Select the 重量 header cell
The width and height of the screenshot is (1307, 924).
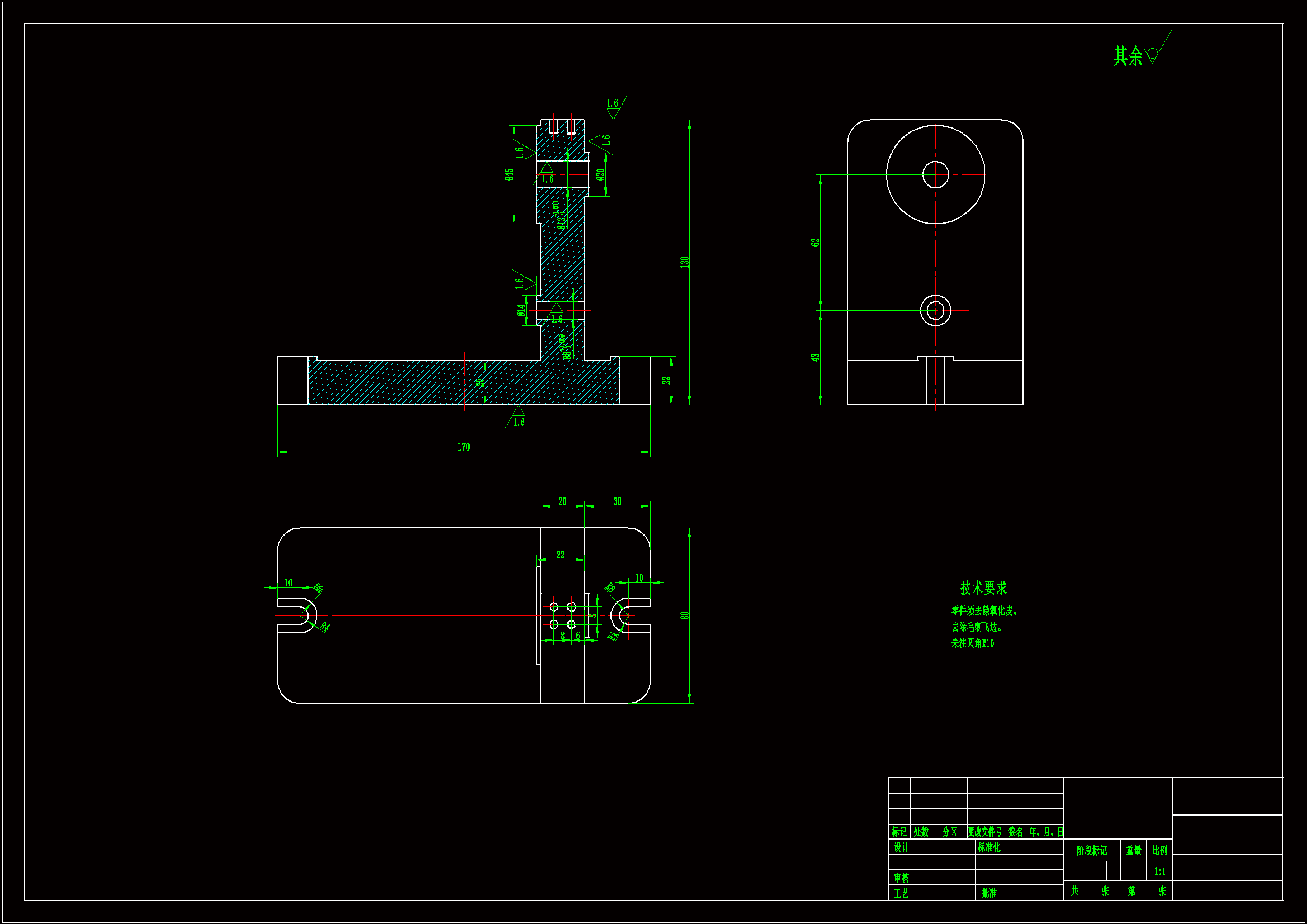tap(1133, 851)
